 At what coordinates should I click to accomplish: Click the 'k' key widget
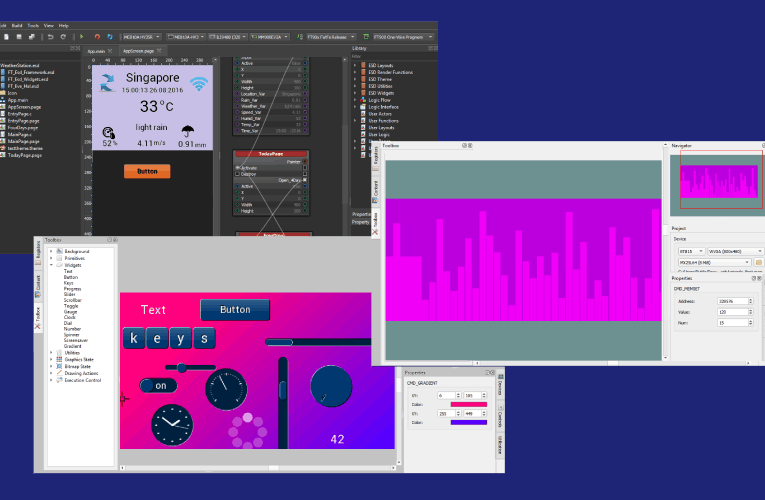[134, 338]
